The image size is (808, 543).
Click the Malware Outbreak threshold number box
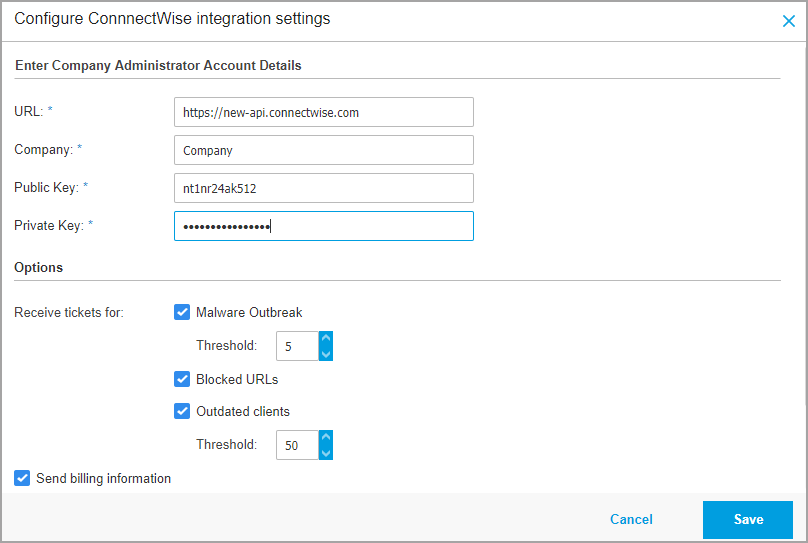[297, 347]
